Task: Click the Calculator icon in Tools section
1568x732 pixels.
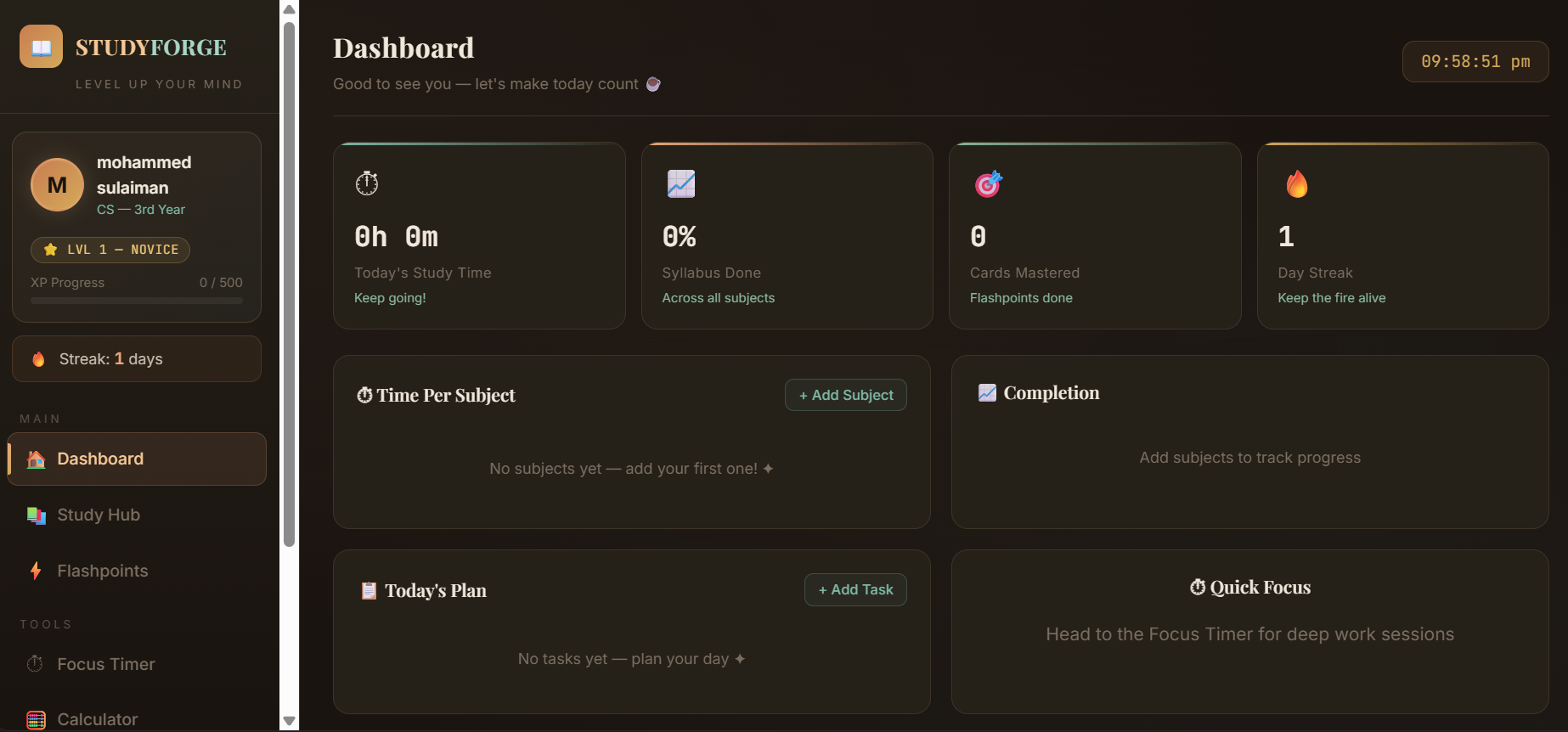Action: click(35, 719)
